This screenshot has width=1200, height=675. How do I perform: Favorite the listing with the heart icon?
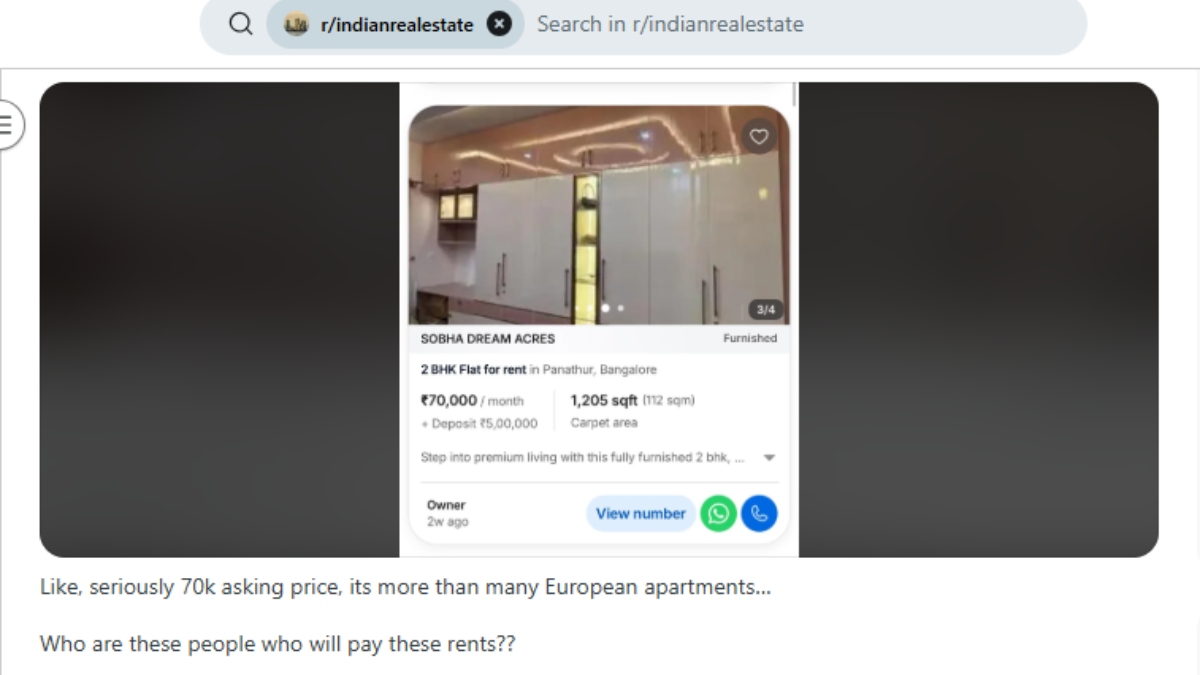[x=759, y=137]
